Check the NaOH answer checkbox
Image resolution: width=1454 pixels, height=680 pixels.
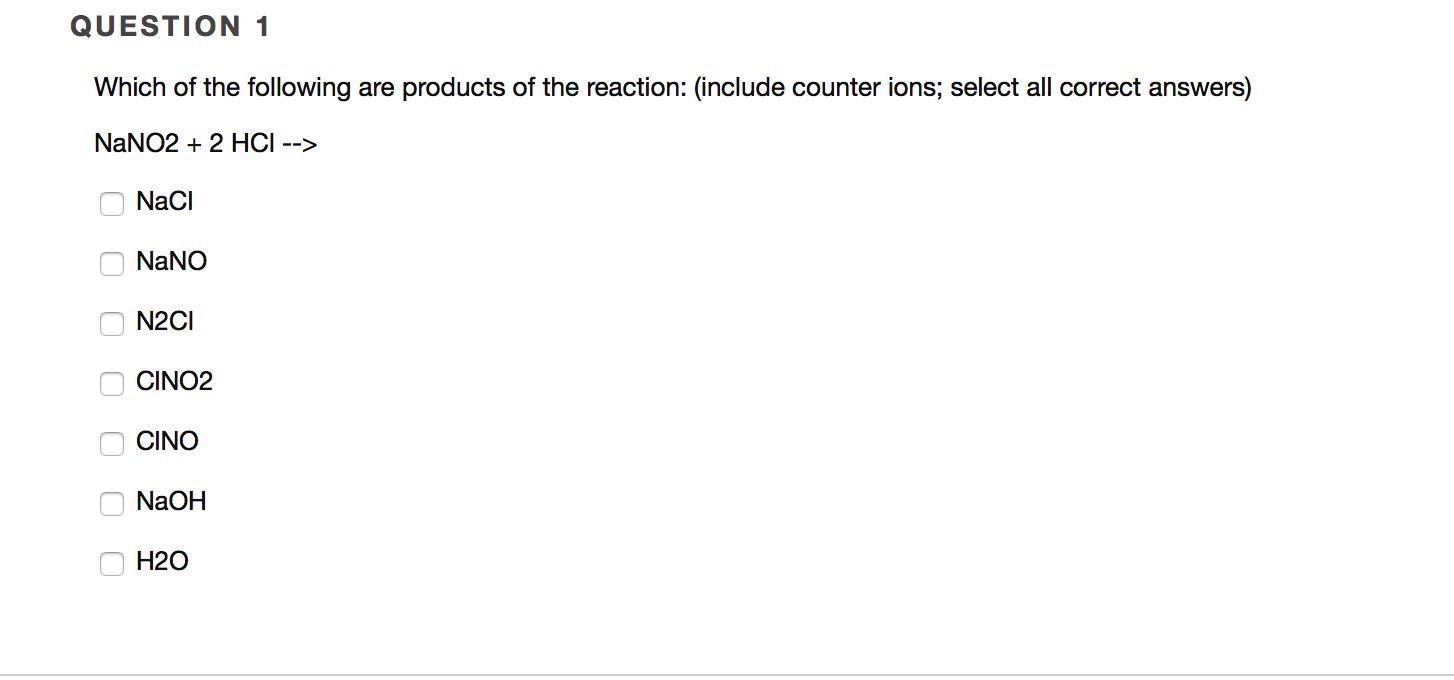[112, 503]
